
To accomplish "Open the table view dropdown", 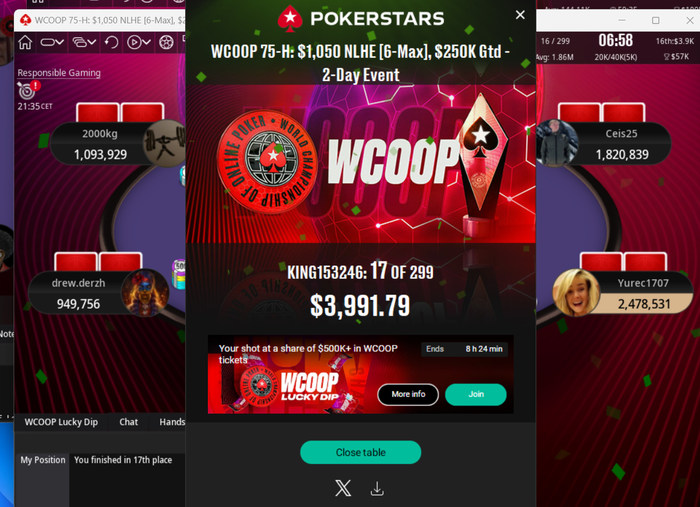I will [x=52, y=42].
